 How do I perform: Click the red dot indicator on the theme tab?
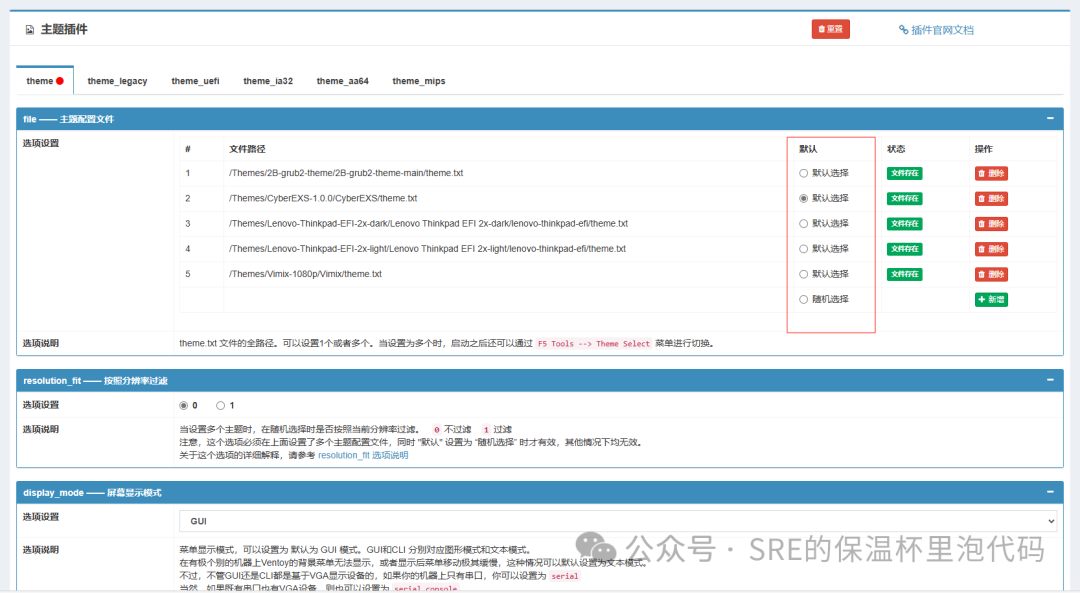(x=58, y=80)
